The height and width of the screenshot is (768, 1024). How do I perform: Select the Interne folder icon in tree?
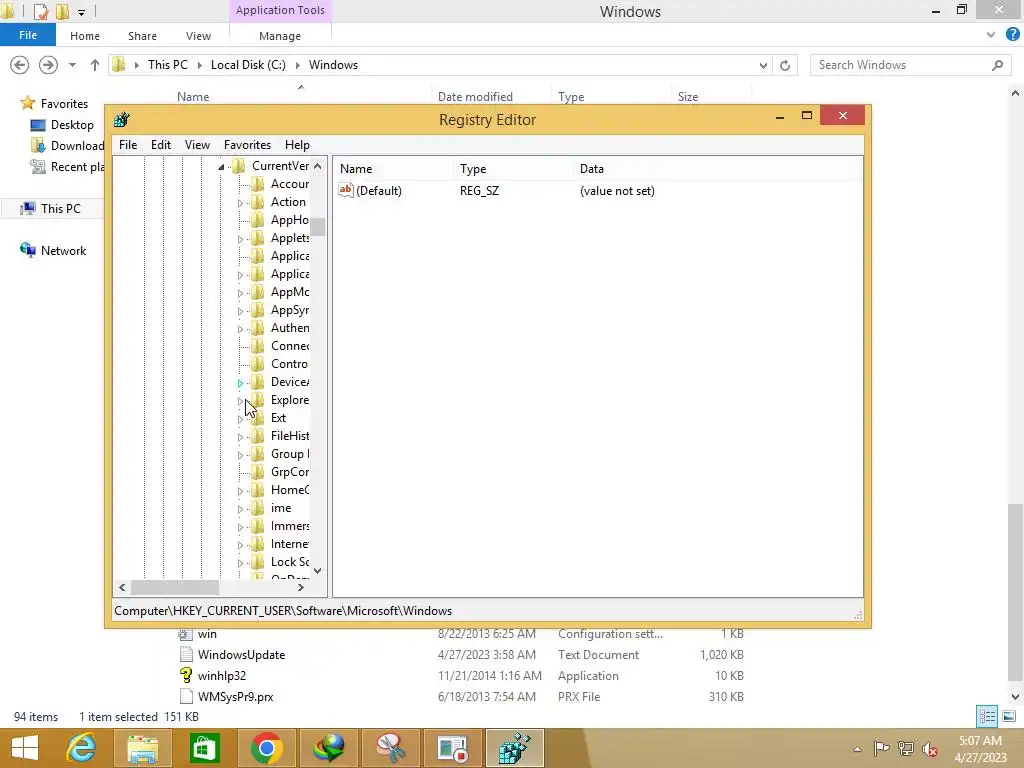[x=258, y=544]
